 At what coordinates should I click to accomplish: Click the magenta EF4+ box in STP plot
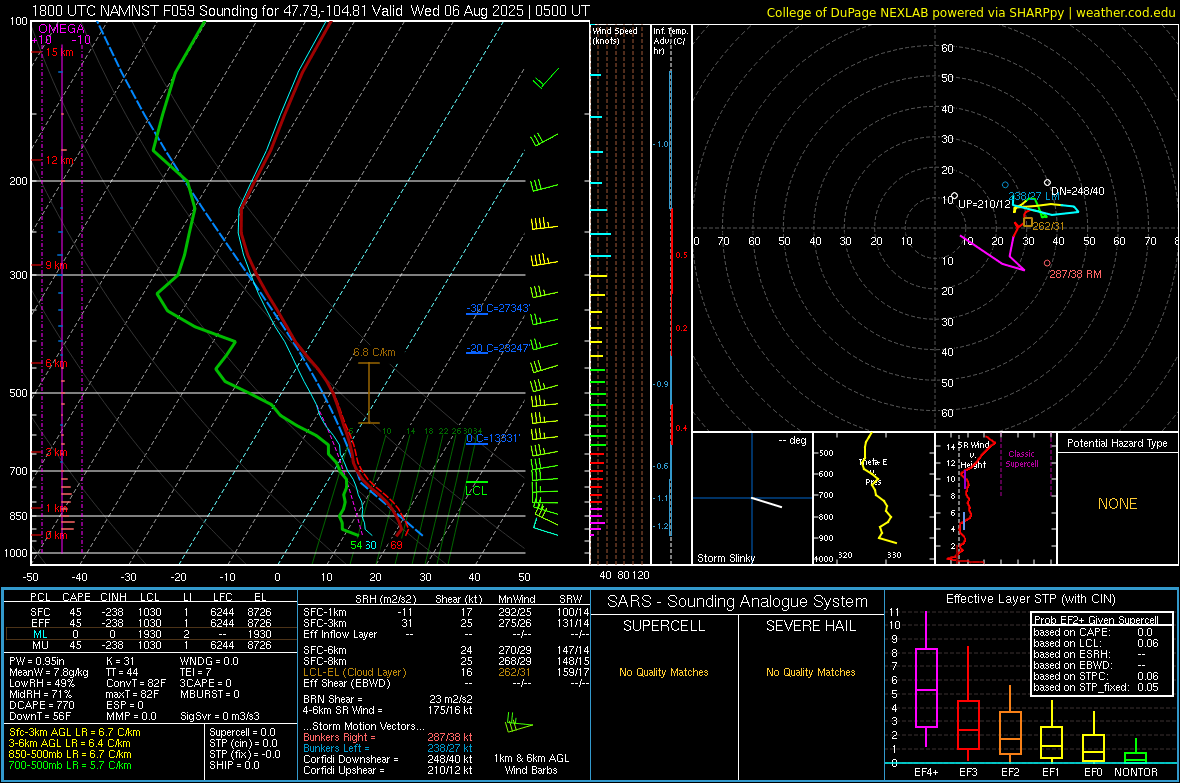(x=926, y=687)
